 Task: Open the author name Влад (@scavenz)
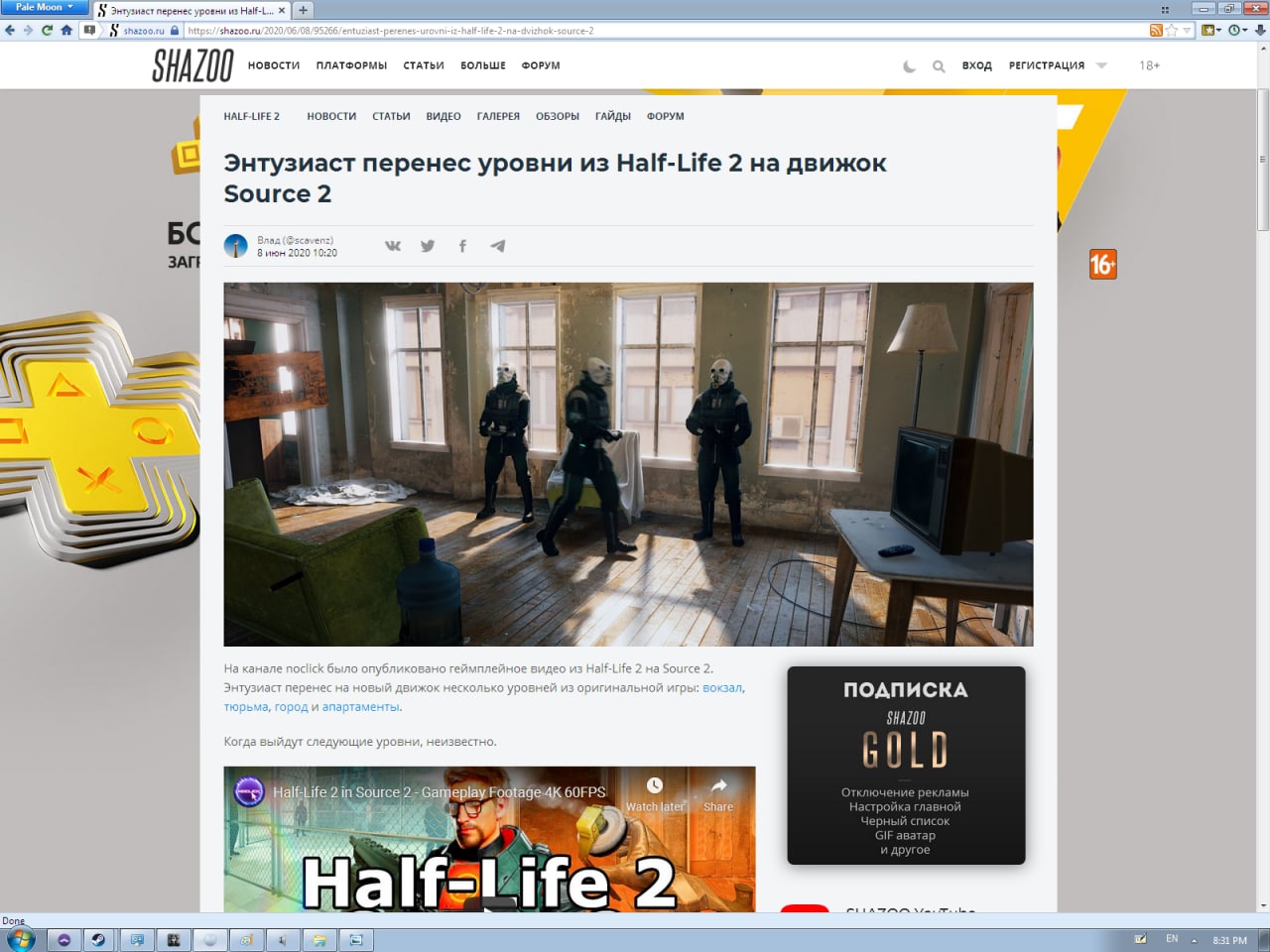(296, 240)
